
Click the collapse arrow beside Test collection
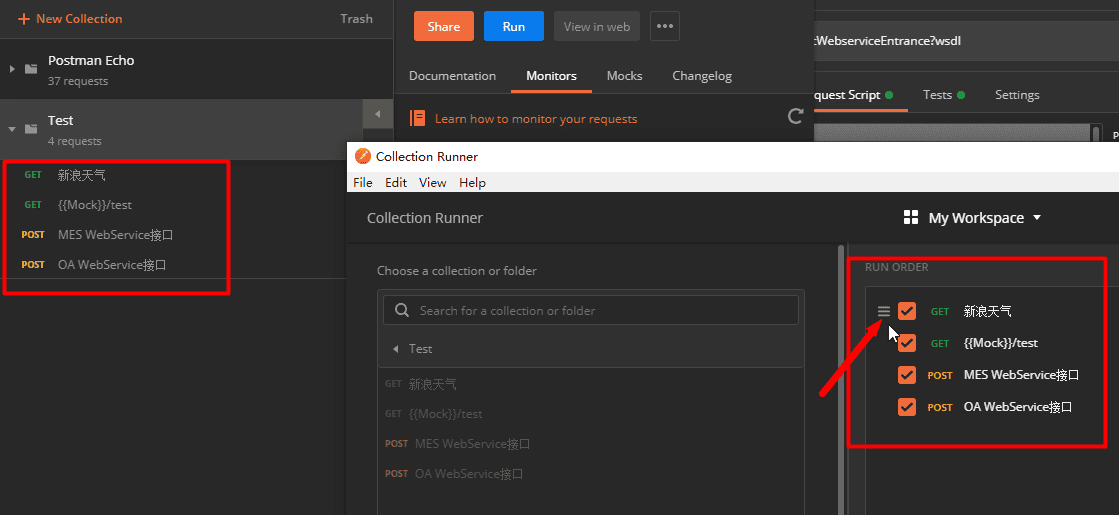[12, 129]
